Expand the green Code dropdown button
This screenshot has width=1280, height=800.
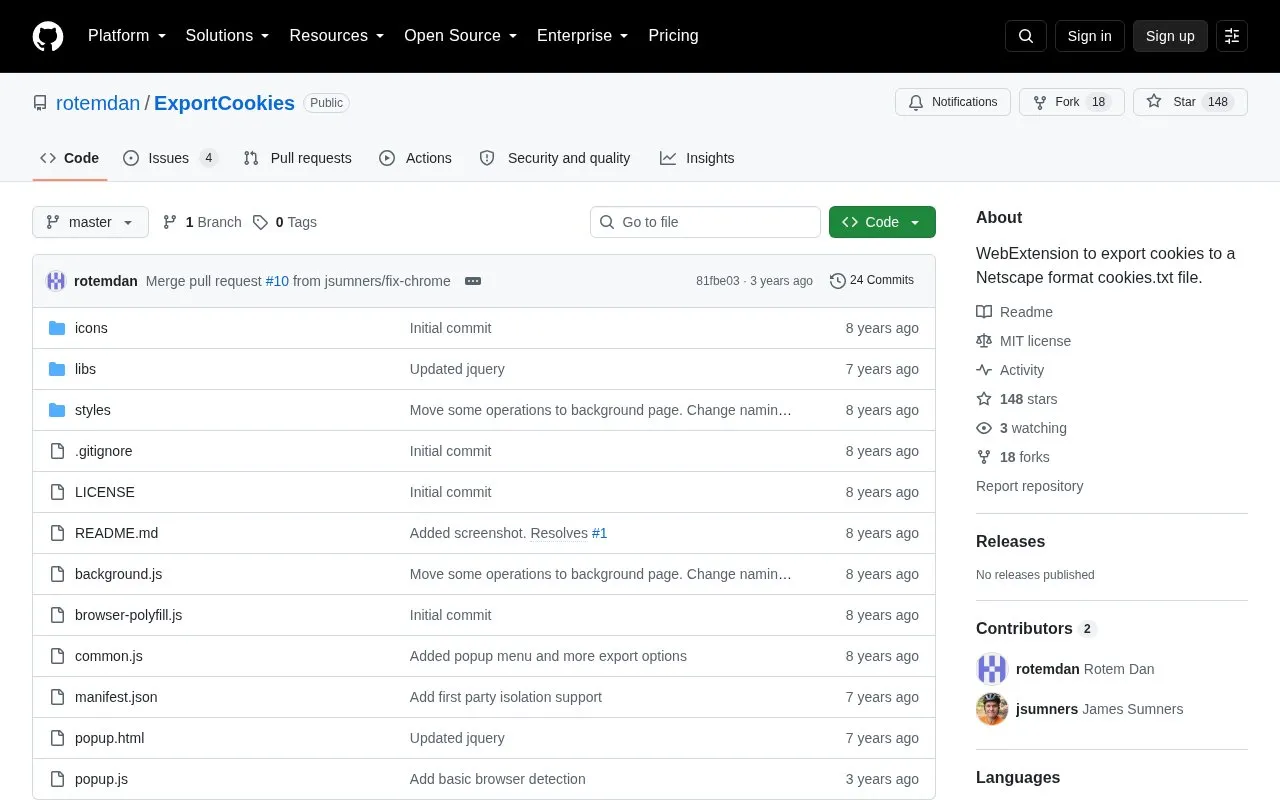[882, 222]
